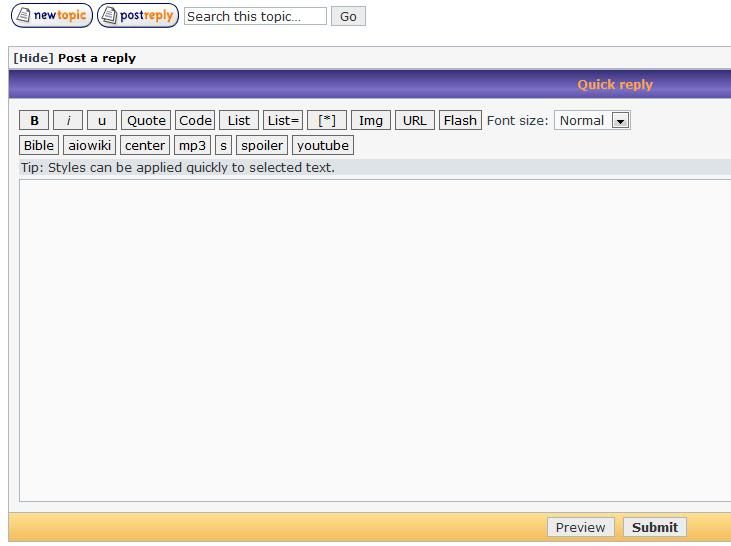731x546 pixels.
Task: Insert a spoiler tag
Action: [262, 145]
